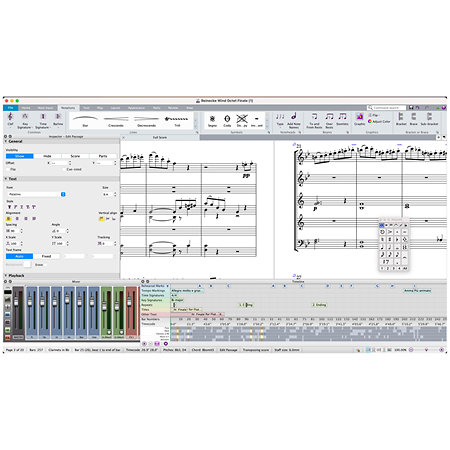Select the Slur line
Viewport: 450px width, 450px height.
[85, 121]
